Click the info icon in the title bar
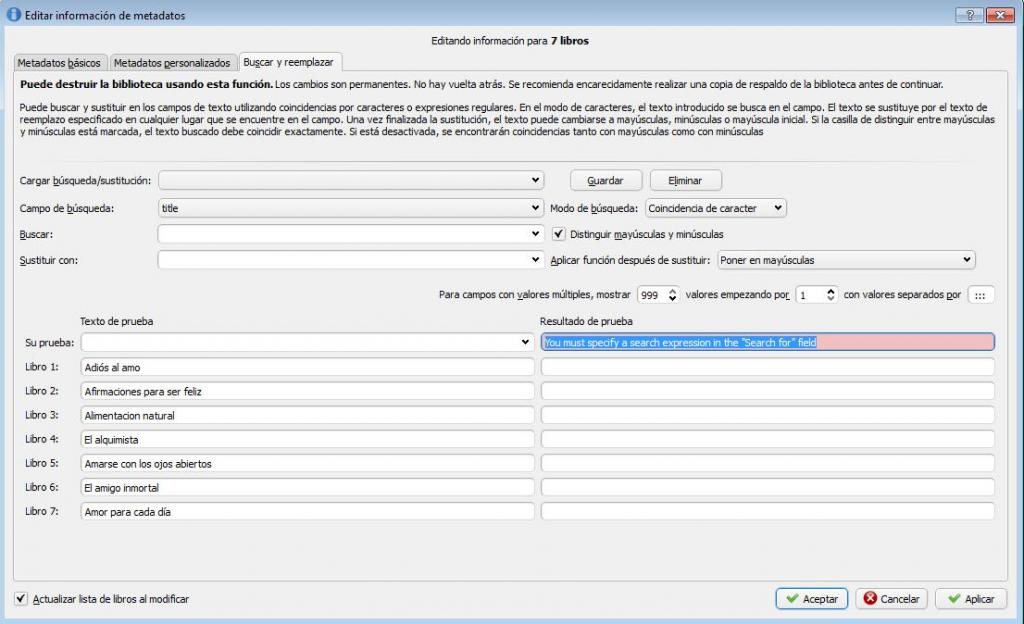Screen dimensions: 1024x624 [x=14, y=15]
